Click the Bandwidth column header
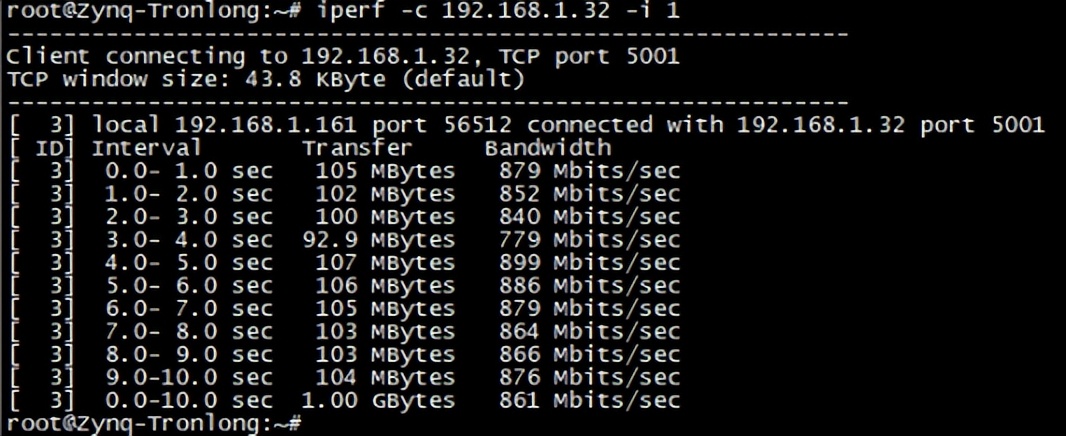The image size is (1066, 436). (x=547, y=148)
